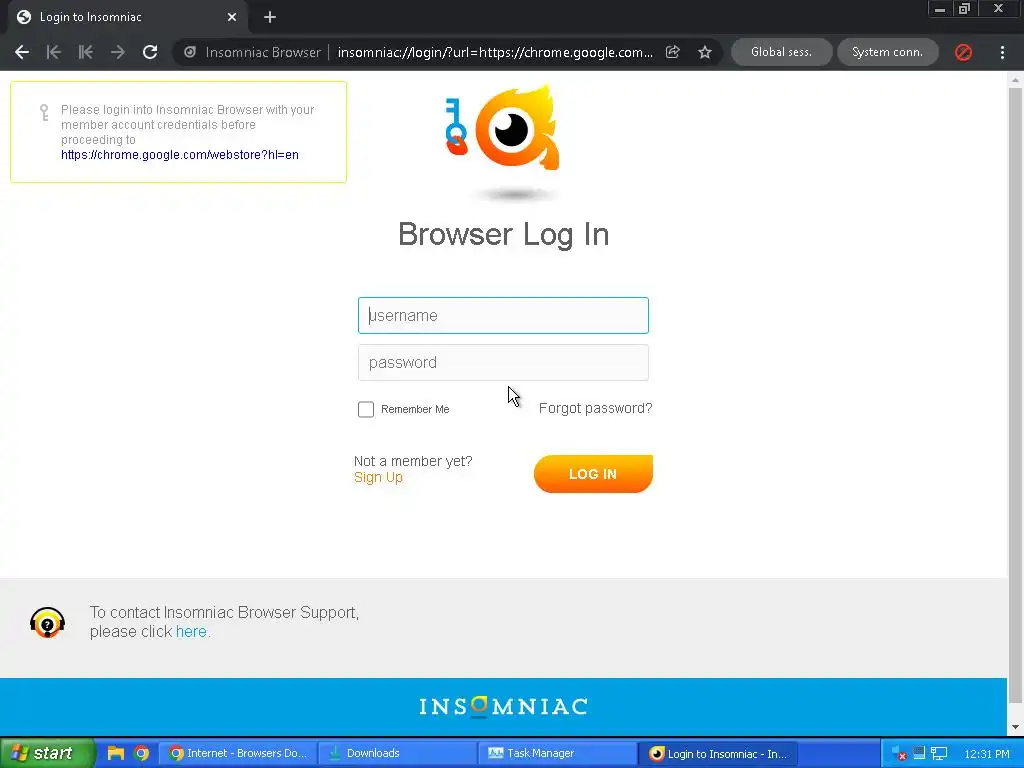1024x768 pixels.
Task: Click the scrollbar down arrow
Action: pos(1015,728)
